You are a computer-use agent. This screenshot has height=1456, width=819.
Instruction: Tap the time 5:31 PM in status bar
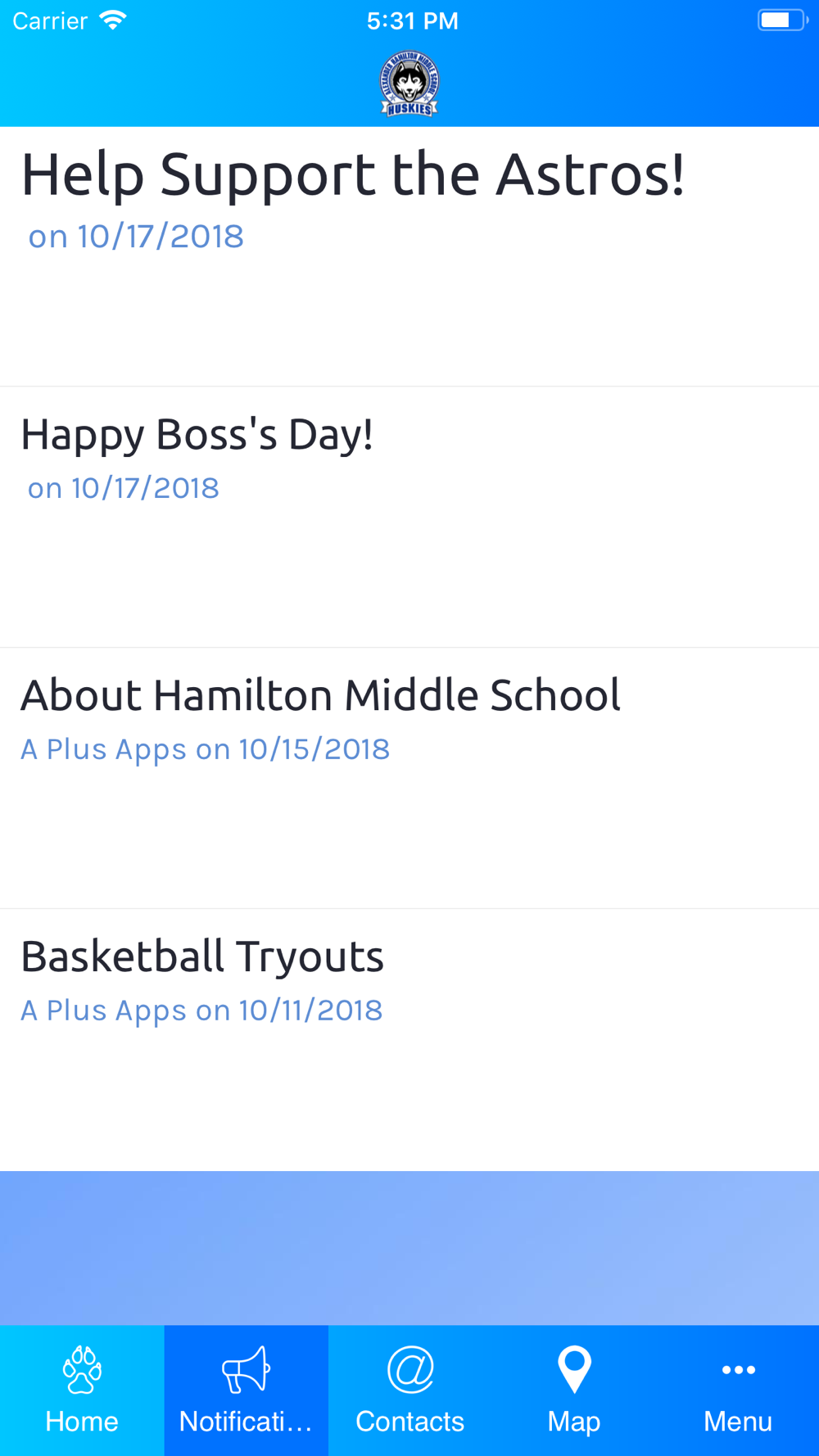tap(412, 21)
